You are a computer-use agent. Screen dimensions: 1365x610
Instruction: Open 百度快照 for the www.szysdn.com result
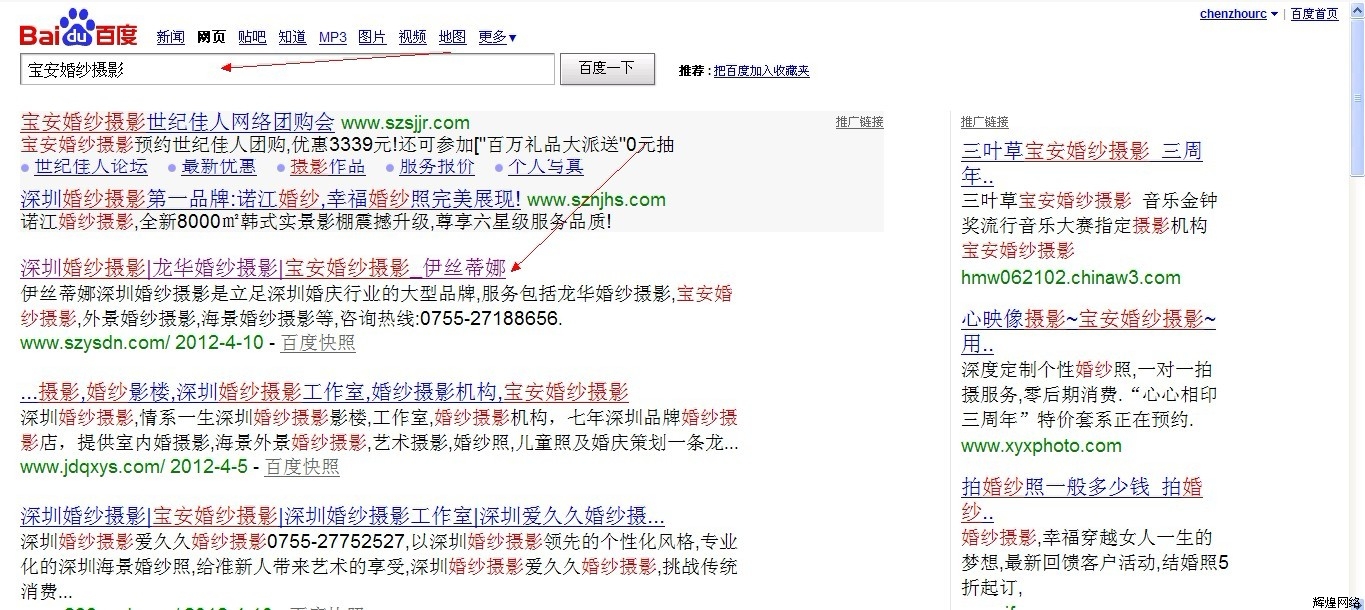pos(318,343)
